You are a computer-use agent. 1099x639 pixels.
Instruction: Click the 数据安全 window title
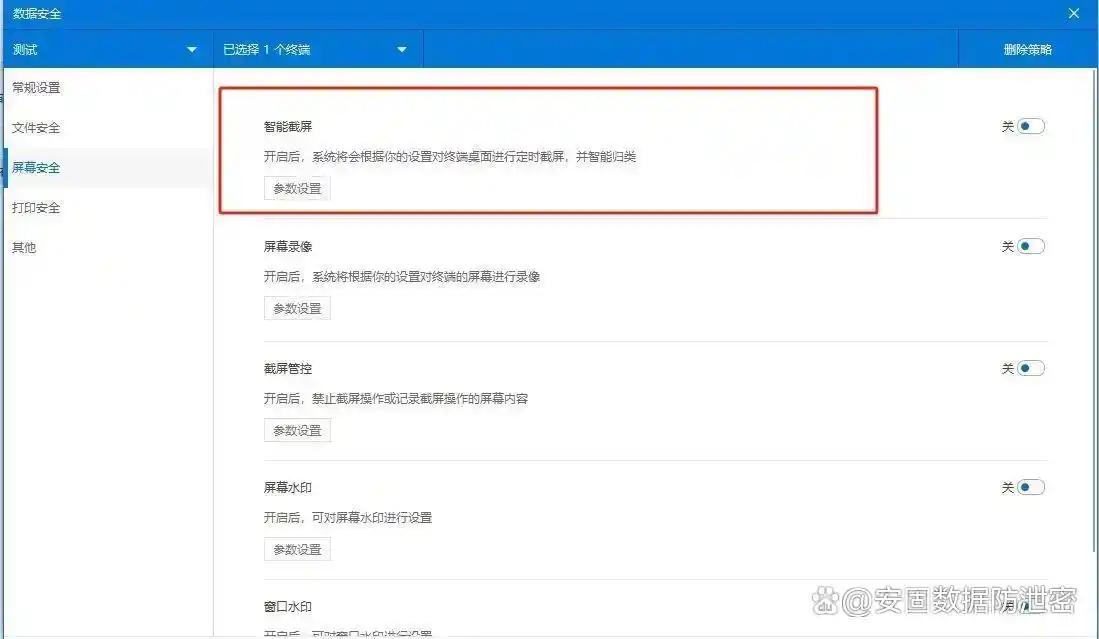(x=37, y=13)
